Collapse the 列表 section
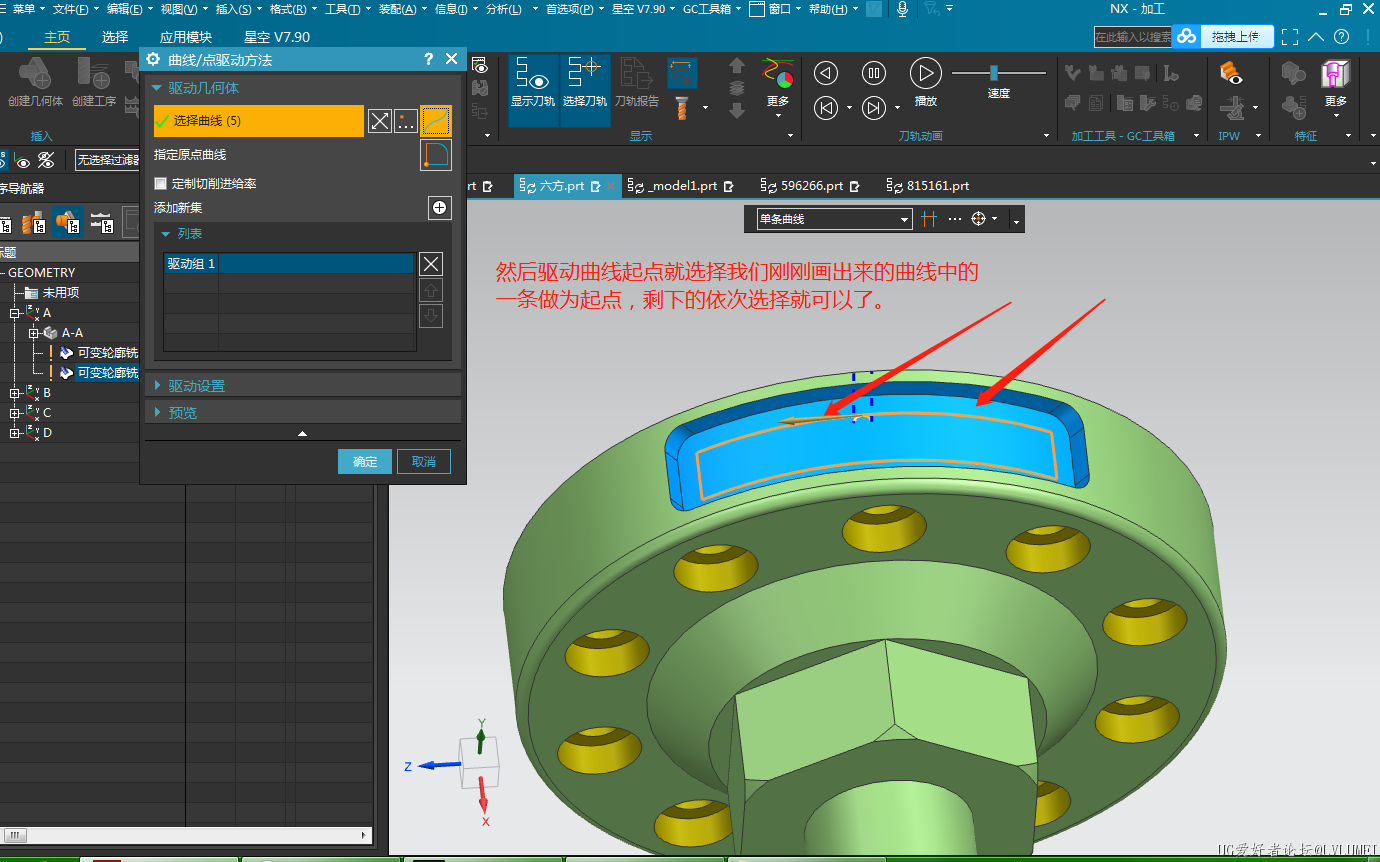The height and width of the screenshot is (862, 1380). coord(166,233)
